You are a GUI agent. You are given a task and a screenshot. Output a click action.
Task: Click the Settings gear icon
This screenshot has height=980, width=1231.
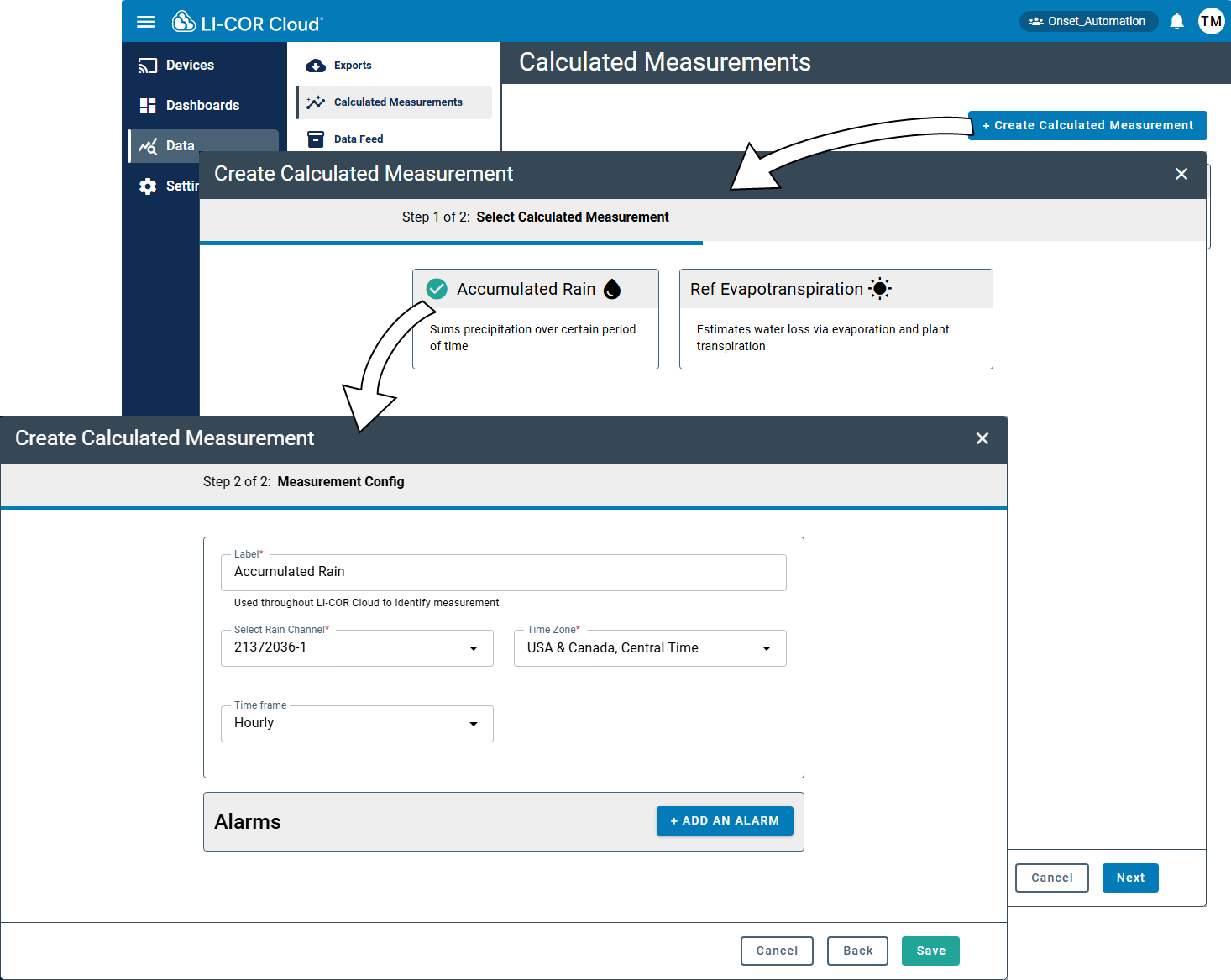148,186
